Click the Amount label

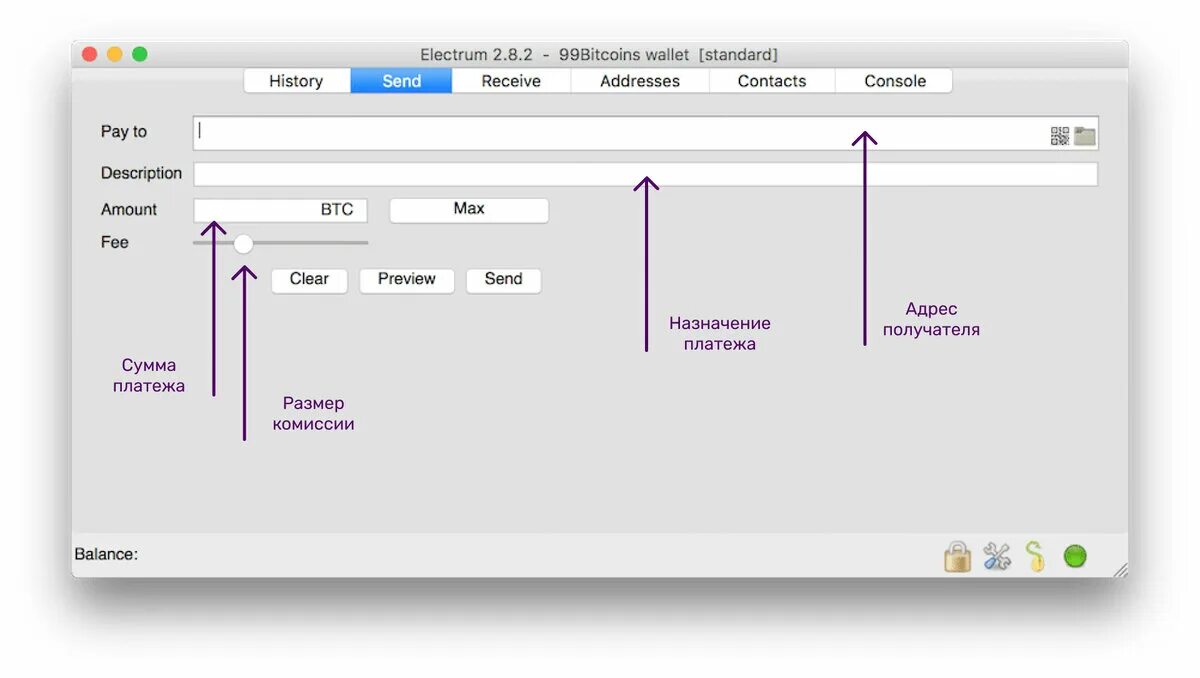pyautogui.click(x=129, y=210)
